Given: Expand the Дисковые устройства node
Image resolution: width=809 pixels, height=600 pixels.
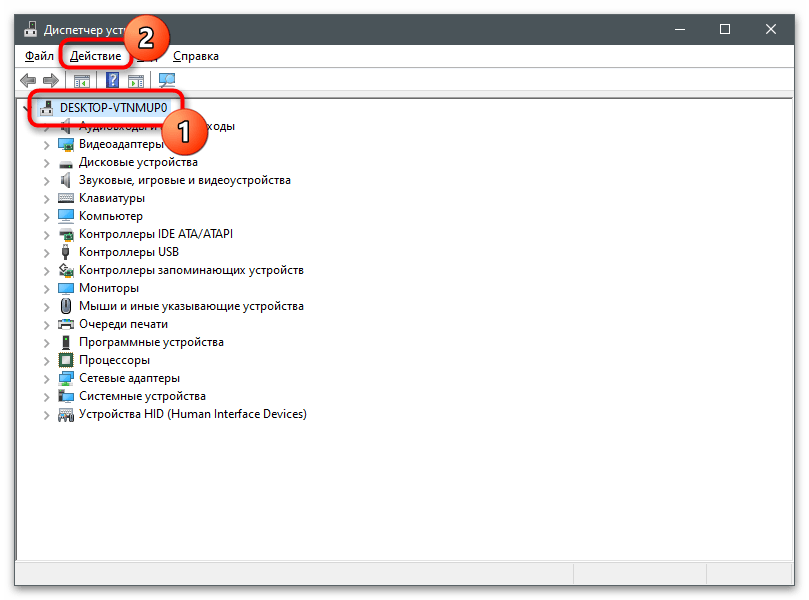Looking at the screenshot, I should (46, 162).
